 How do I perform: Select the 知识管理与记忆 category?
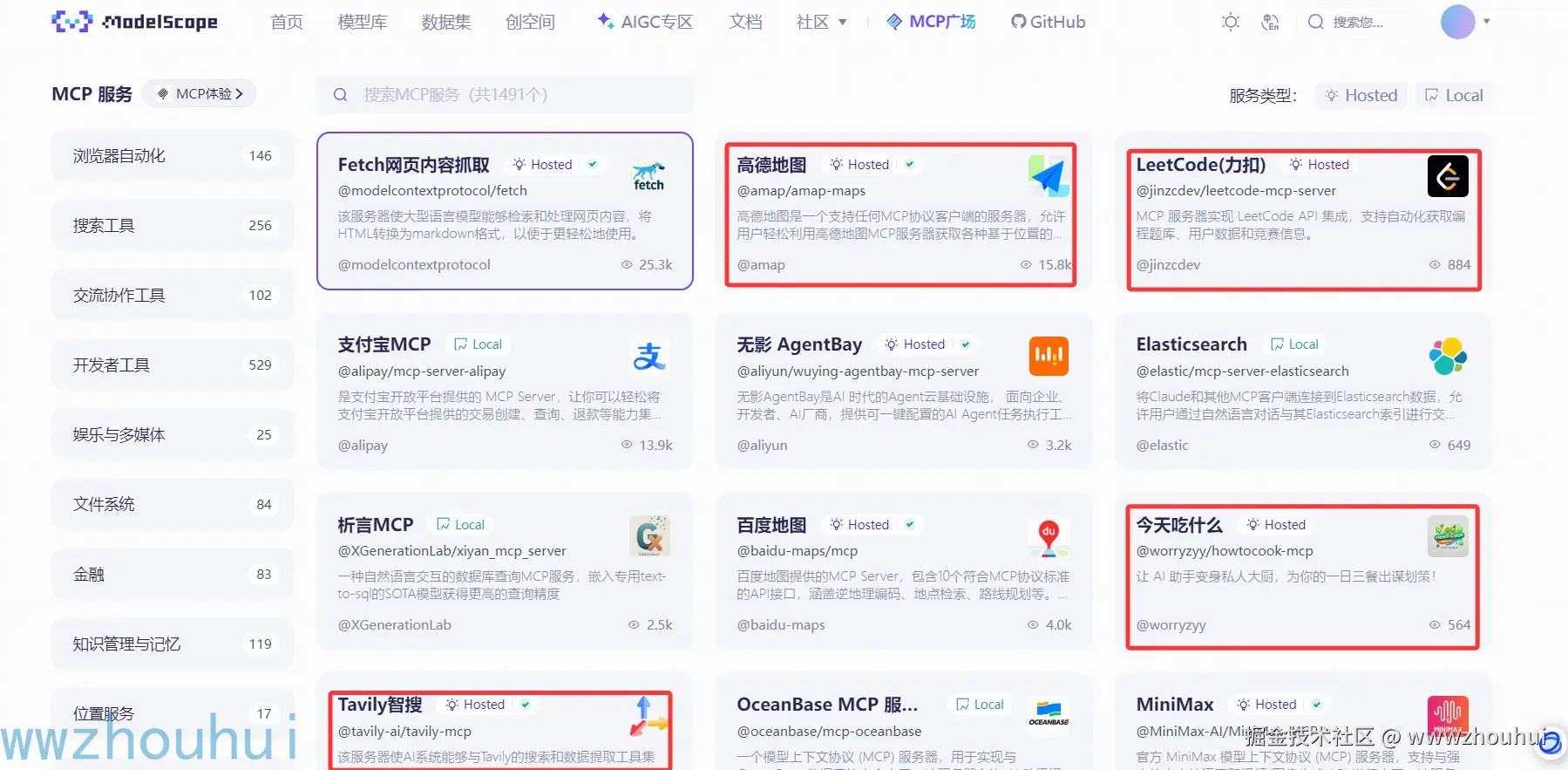coord(173,644)
